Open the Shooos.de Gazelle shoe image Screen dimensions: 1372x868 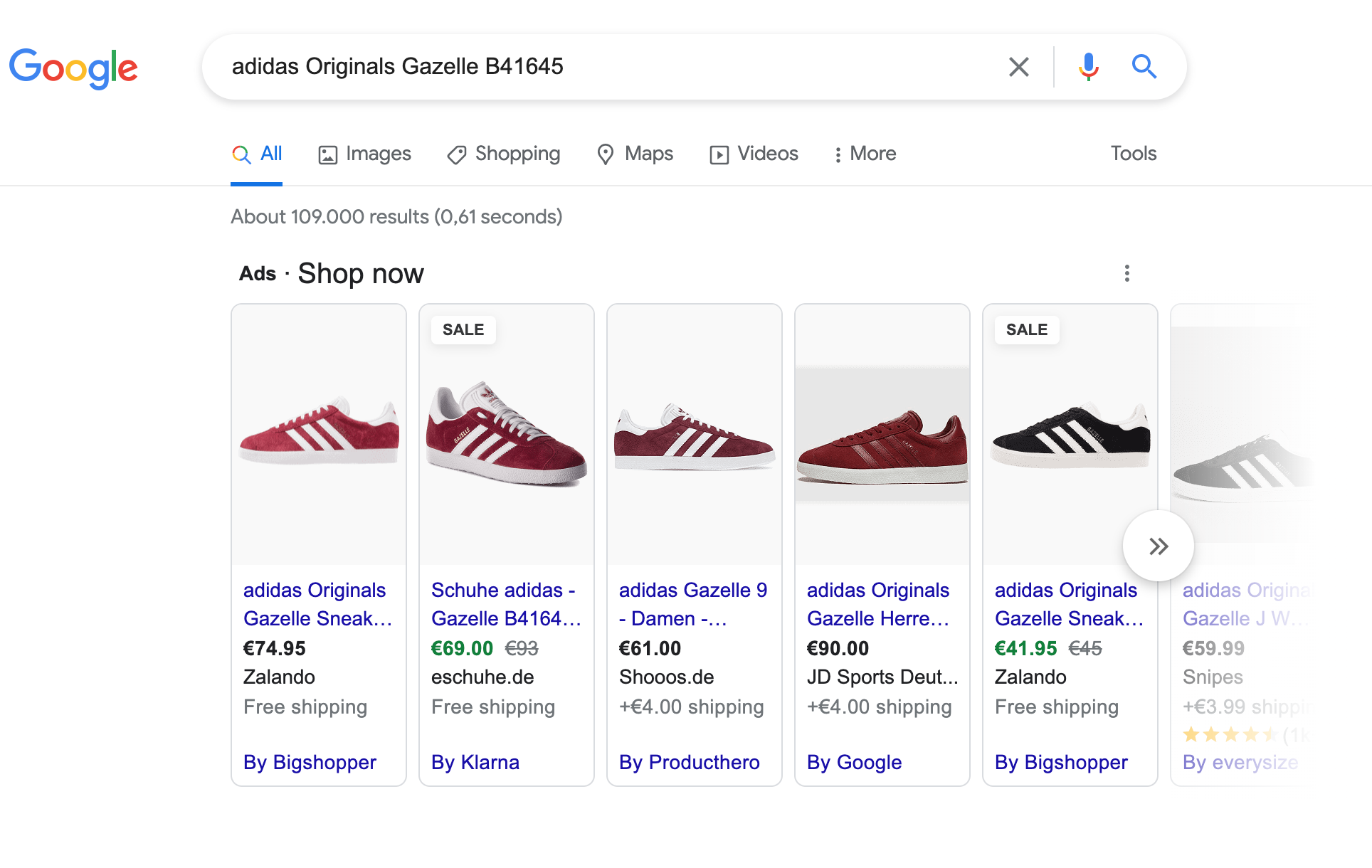(x=695, y=435)
